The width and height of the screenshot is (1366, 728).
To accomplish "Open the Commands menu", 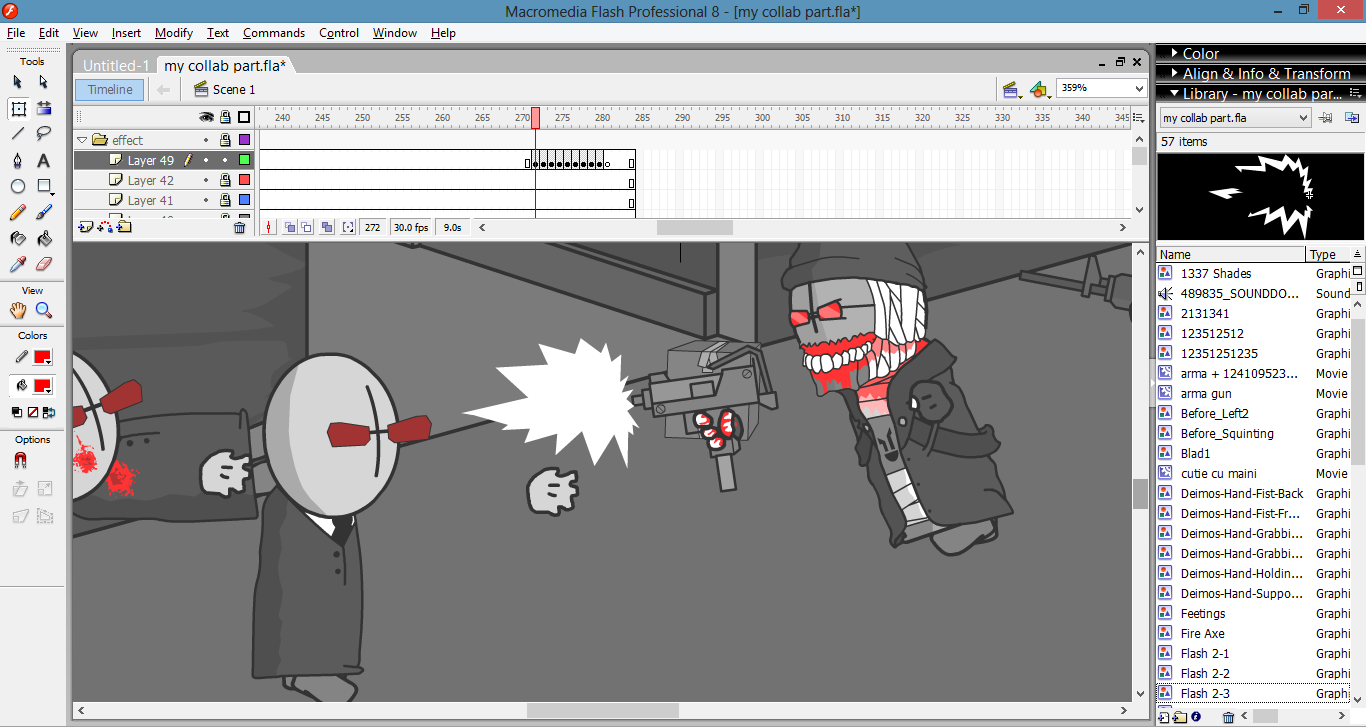I will 274,33.
